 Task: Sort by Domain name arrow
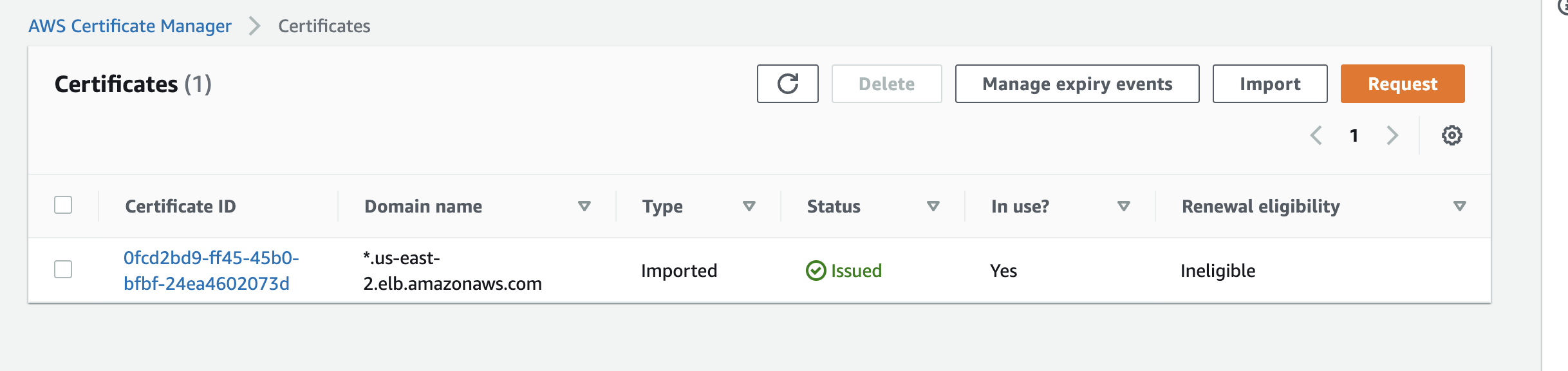point(584,206)
